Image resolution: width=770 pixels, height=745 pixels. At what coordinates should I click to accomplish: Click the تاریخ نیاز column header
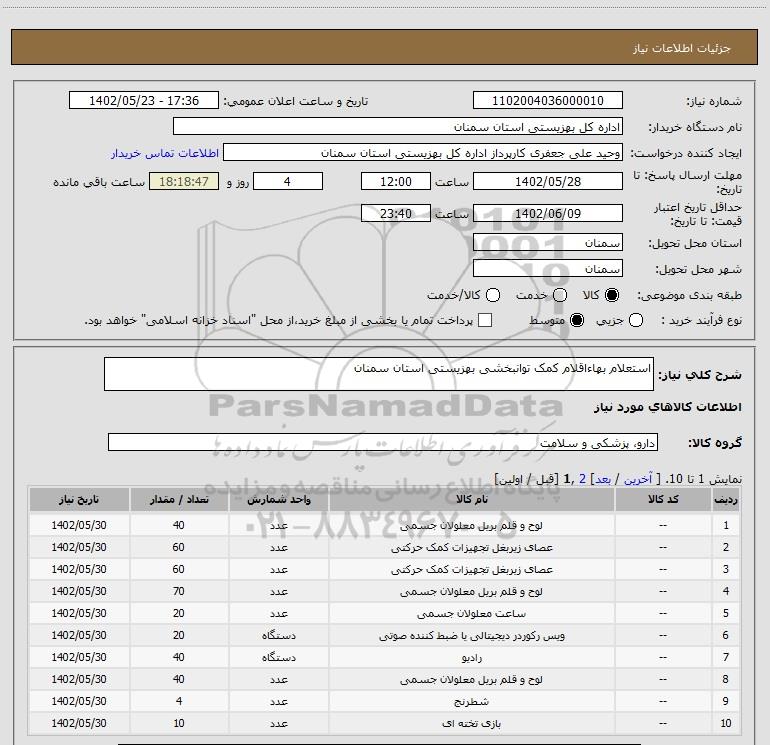(79, 499)
